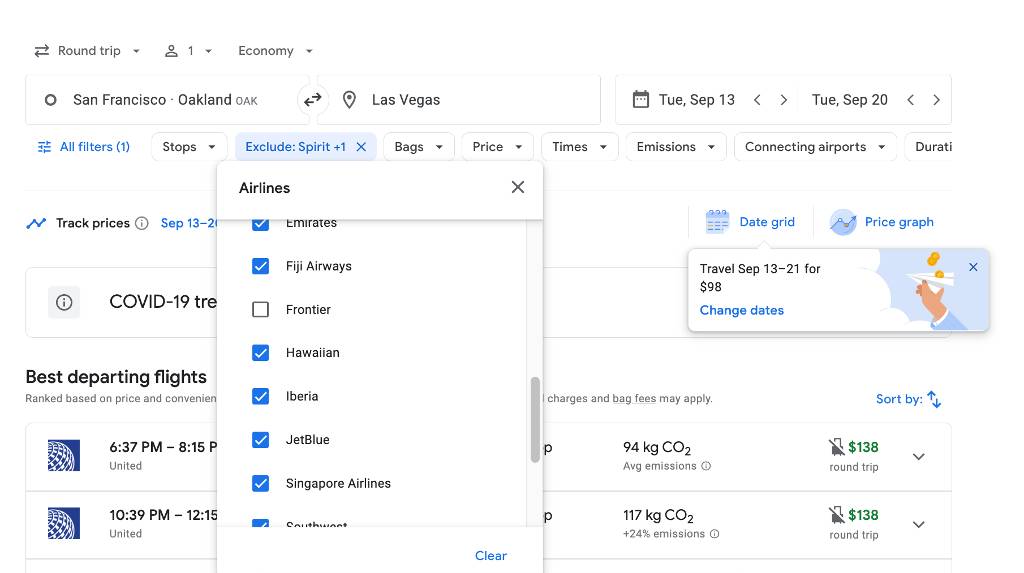Open the All filters sliders icon
Image resolution: width=1024 pixels, height=573 pixels.
click(x=44, y=147)
